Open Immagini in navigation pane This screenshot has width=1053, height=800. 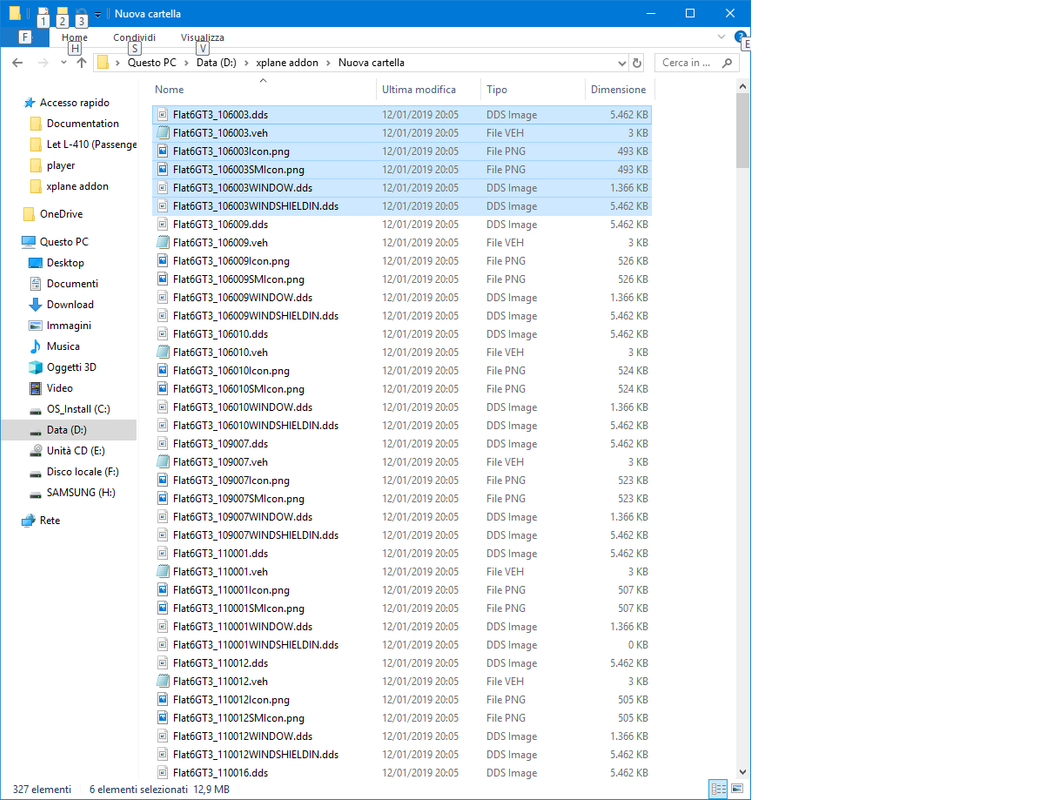(x=68, y=325)
